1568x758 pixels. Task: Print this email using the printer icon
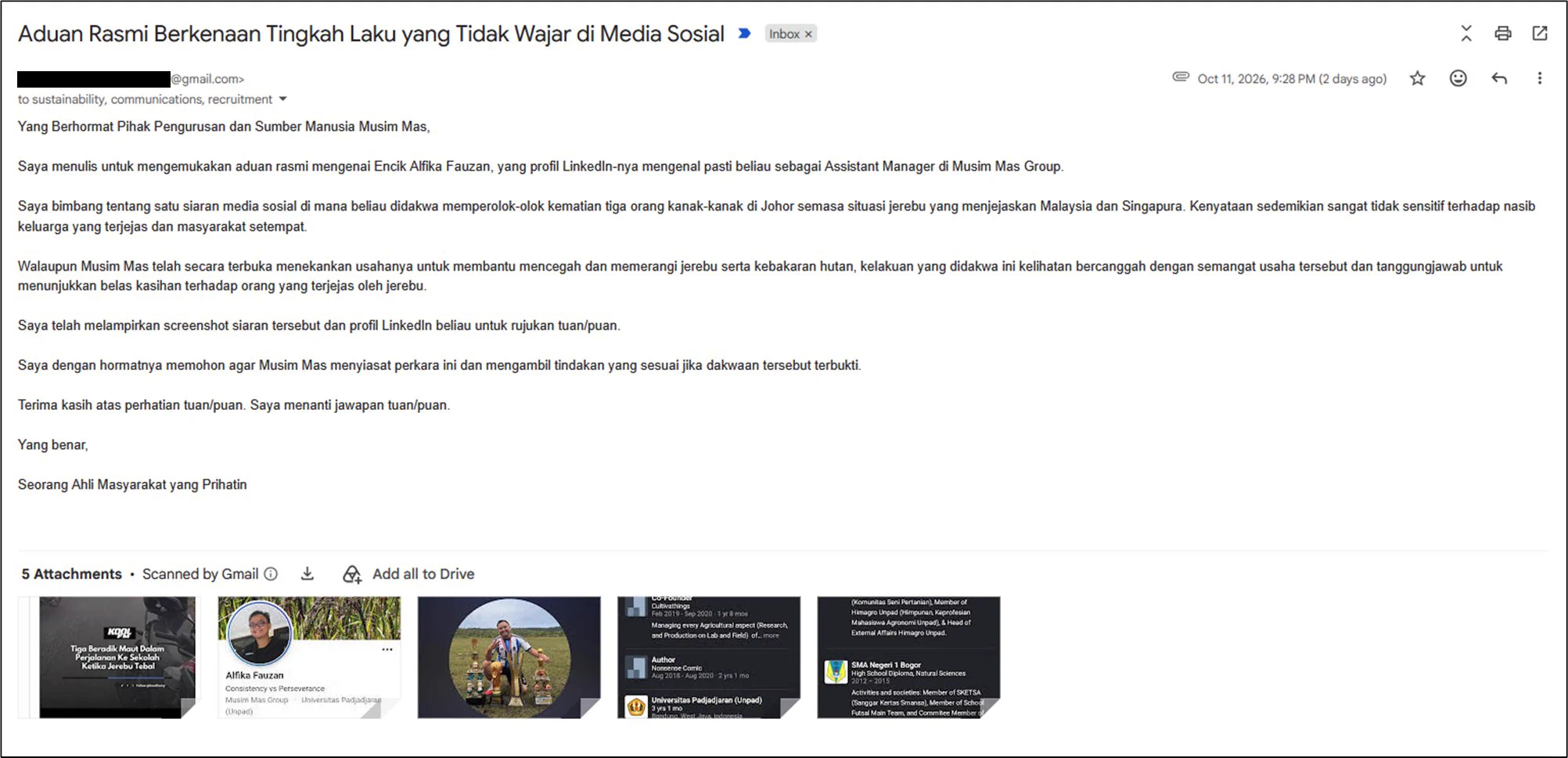1503,34
